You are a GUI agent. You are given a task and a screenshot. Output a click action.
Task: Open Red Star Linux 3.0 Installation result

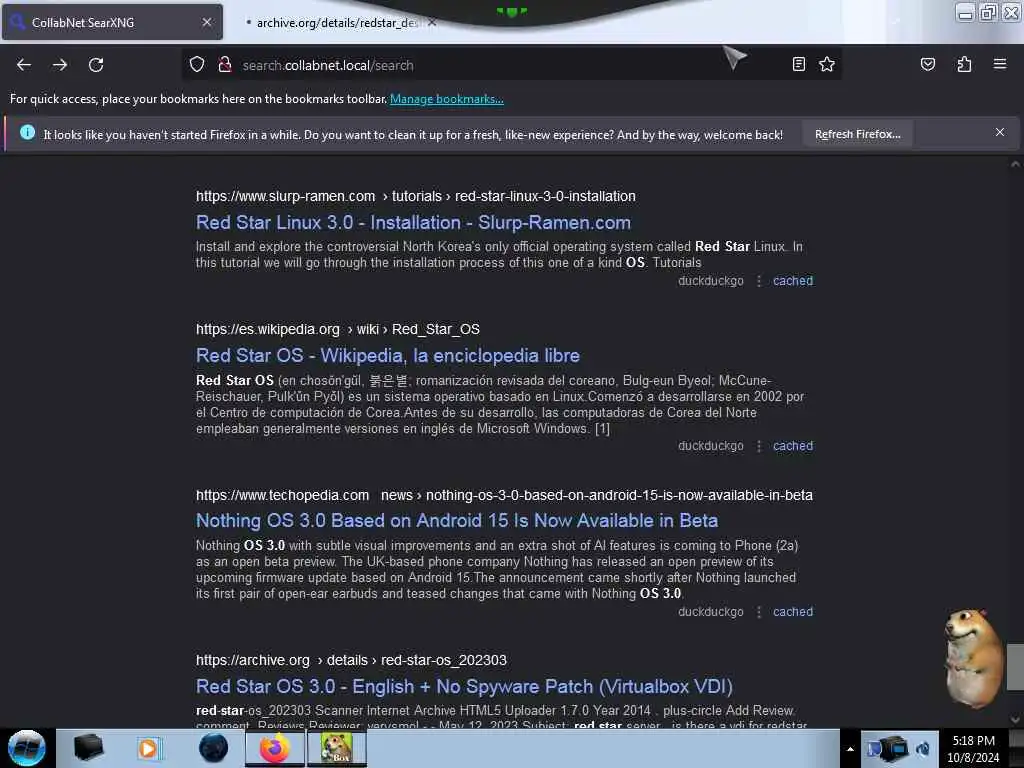(x=413, y=223)
